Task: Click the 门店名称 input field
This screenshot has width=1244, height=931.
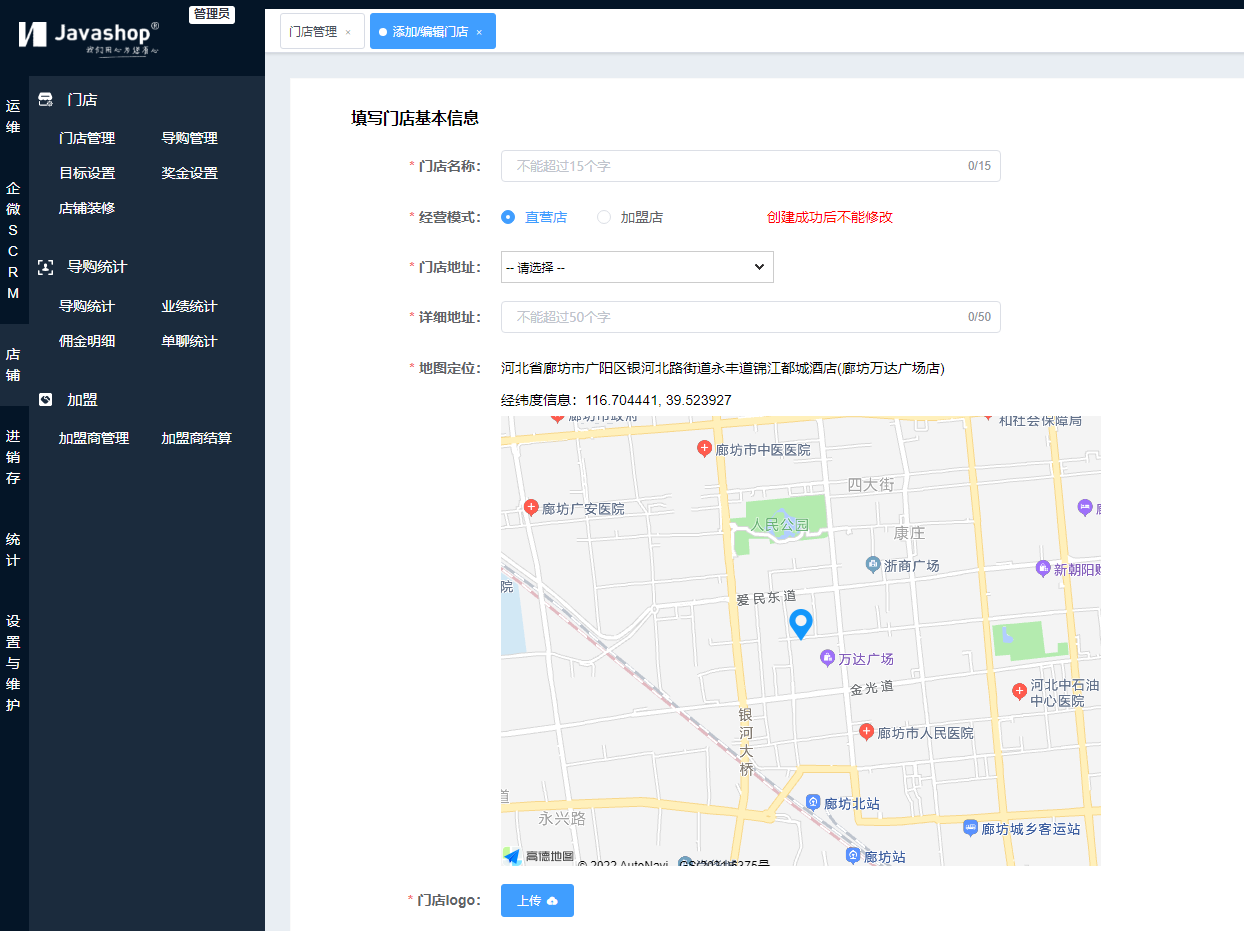Action: pos(750,166)
